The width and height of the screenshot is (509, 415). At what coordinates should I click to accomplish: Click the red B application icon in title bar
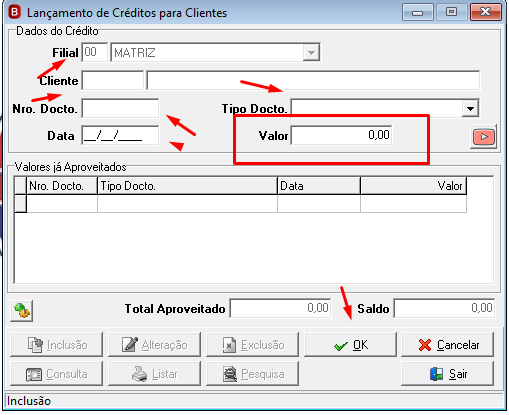click(15, 12)
